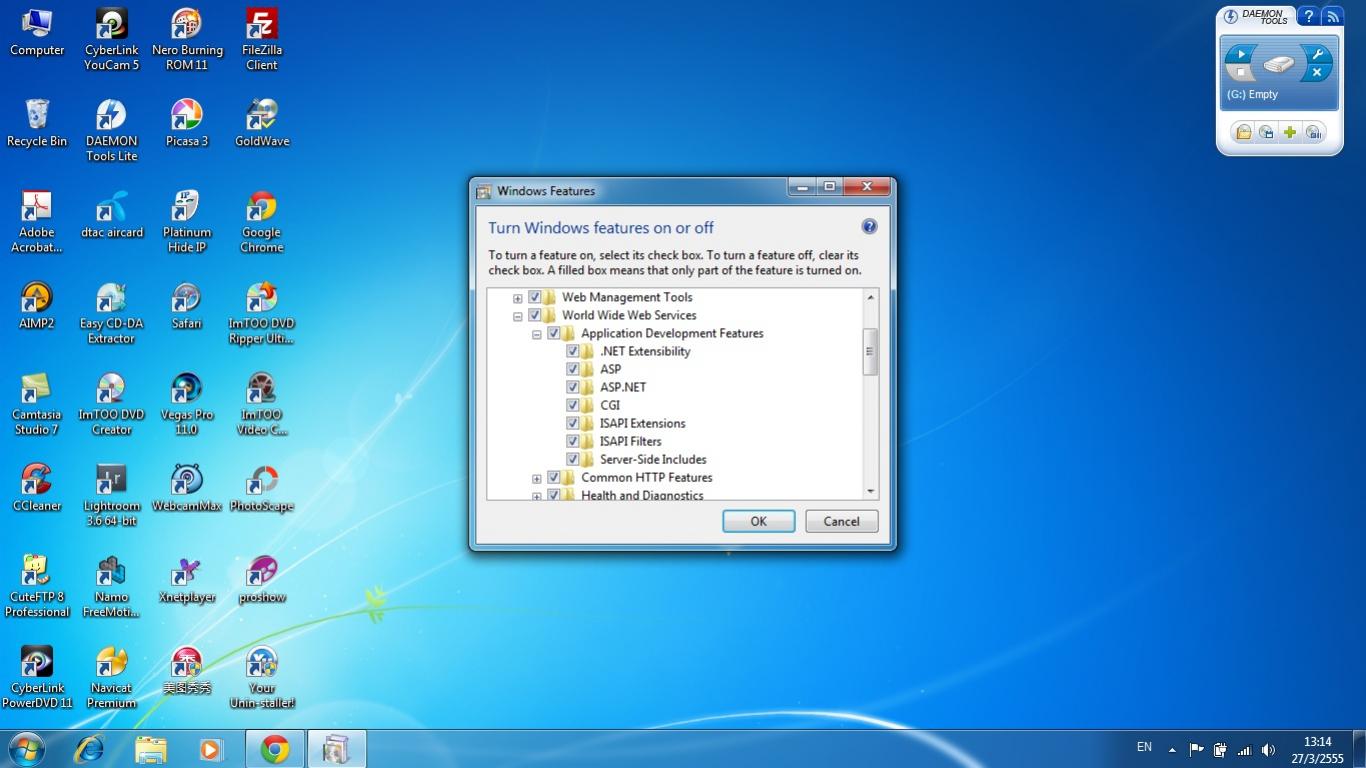Switch to Google Chrome in the taskbar
Screen dimensions: 1366x768
coord(275,749)
